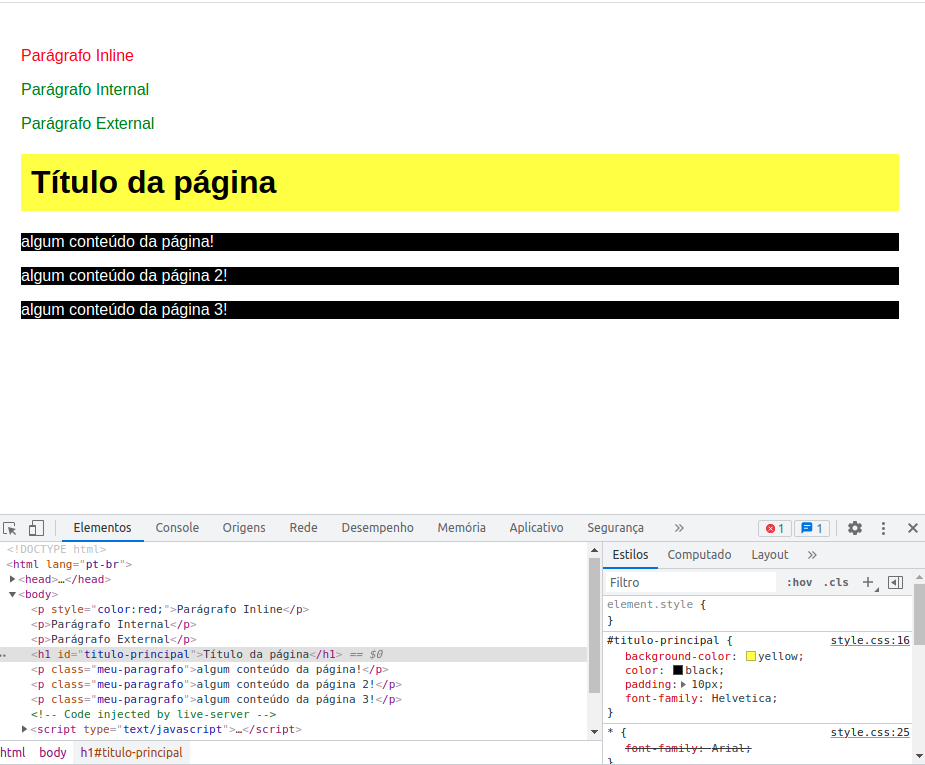Toggle .cls class editor
The image size is (925, 765).
pyautogui.click(x=836, y=583)
